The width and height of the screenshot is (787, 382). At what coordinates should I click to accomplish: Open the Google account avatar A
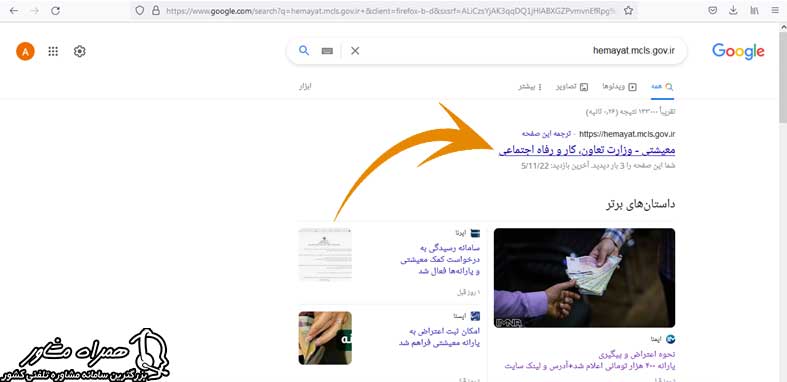(25, 51)
